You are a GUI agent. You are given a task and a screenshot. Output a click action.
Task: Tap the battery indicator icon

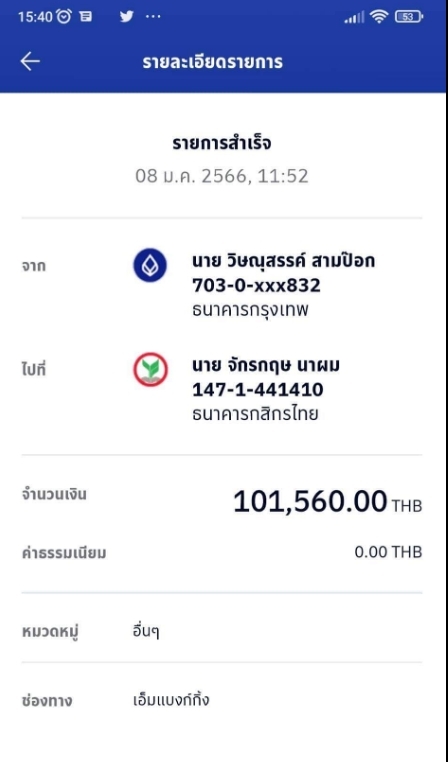point(409,17)
